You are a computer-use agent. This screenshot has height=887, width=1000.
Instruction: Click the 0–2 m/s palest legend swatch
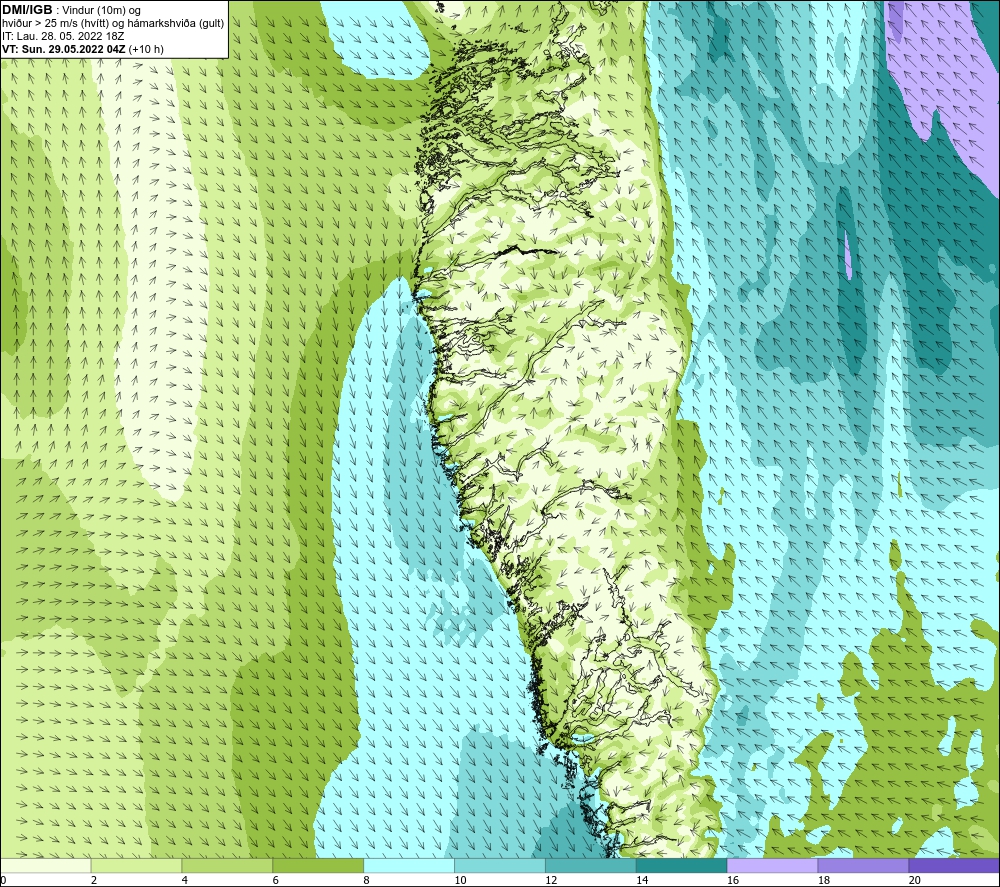point(46,866)
